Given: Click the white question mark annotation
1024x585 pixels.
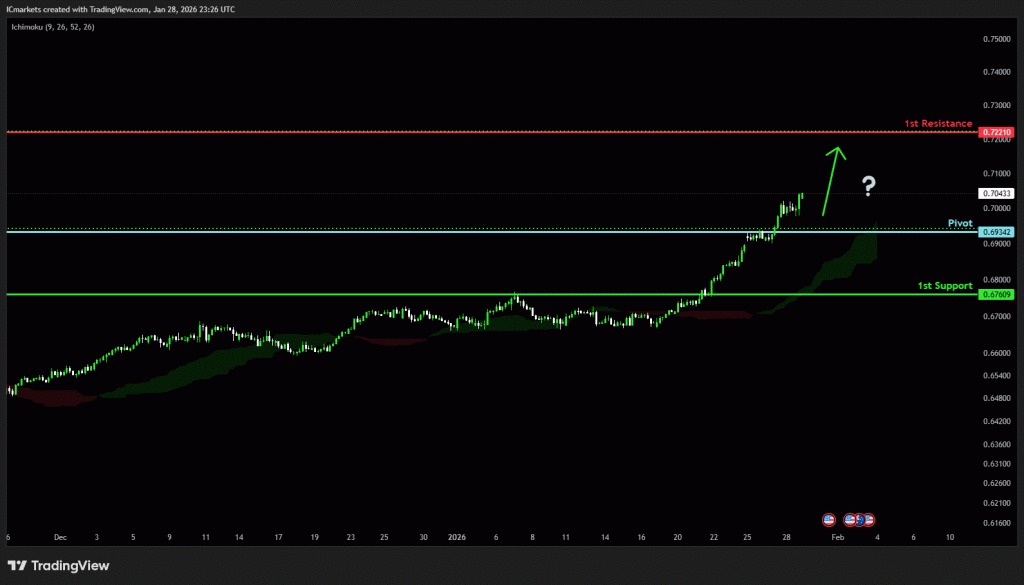Looking at the screenshot, I should point(869,185).
